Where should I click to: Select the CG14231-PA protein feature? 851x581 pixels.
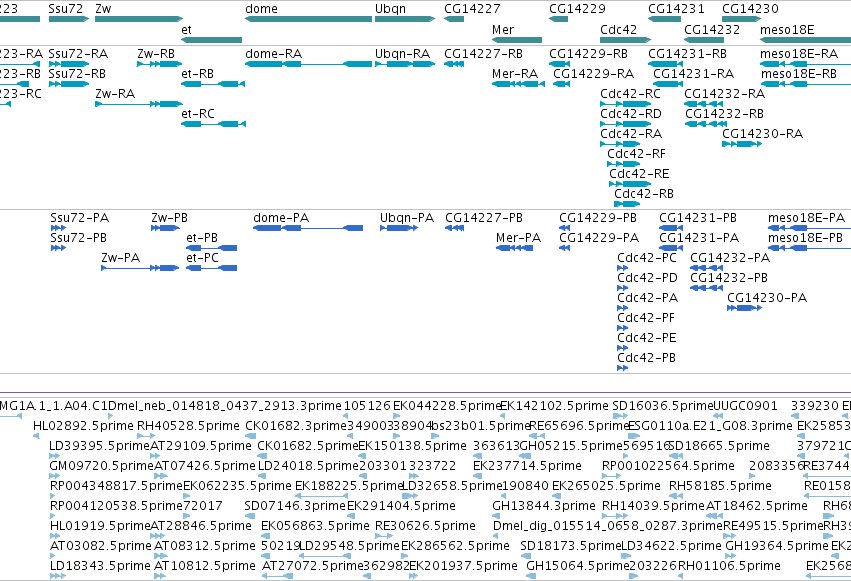click(x=671, y=248)
